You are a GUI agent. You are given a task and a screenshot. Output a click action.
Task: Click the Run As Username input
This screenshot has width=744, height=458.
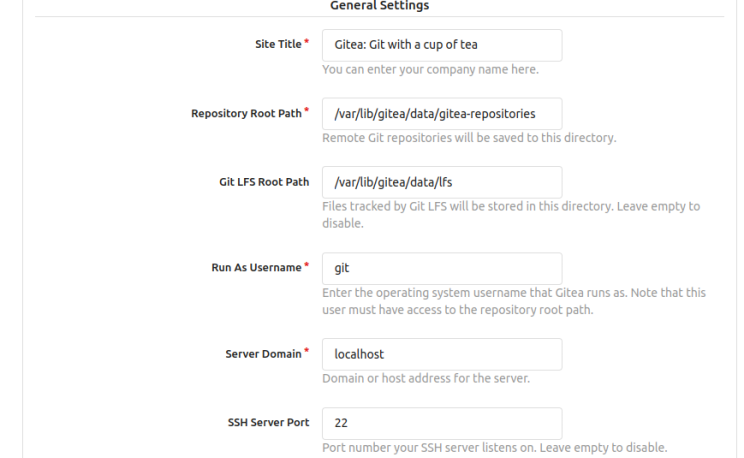tap(441, 268)
